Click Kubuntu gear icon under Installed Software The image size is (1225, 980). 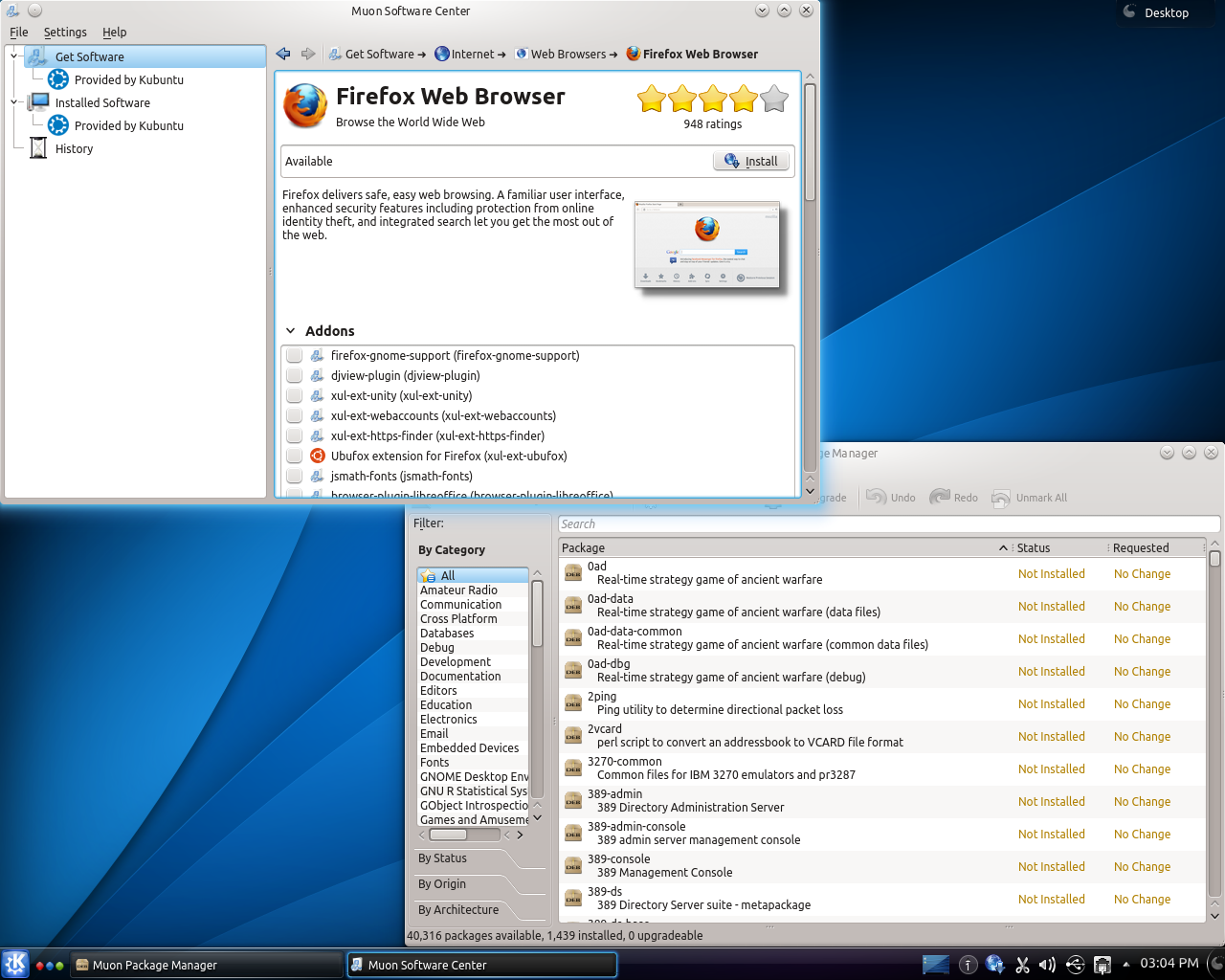(58, 125)
